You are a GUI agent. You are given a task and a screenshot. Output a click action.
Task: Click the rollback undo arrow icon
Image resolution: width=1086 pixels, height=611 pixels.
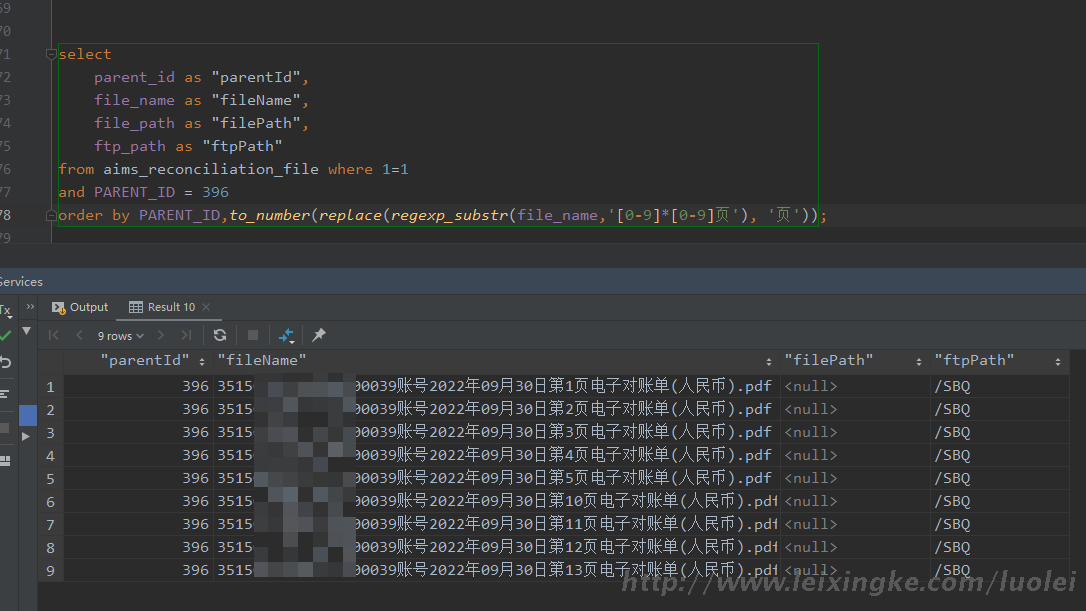click(6, 362)
